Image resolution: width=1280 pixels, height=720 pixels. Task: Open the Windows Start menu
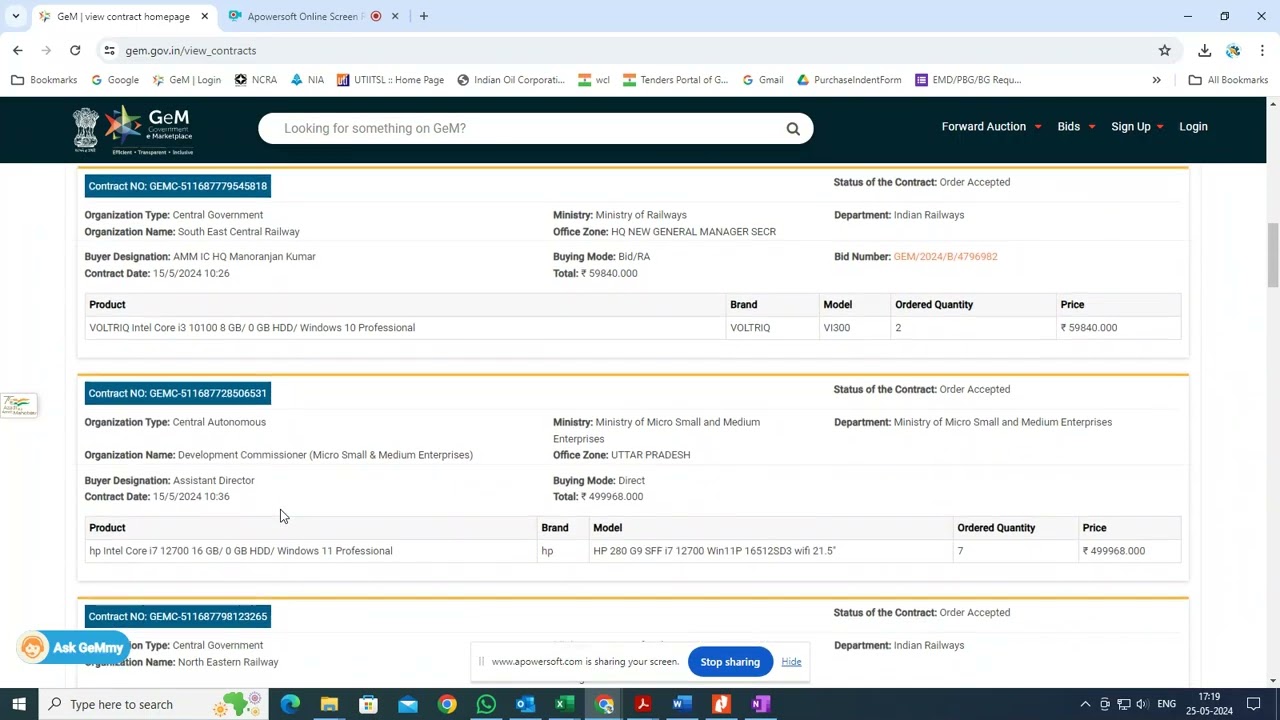[x=19, y=704]
